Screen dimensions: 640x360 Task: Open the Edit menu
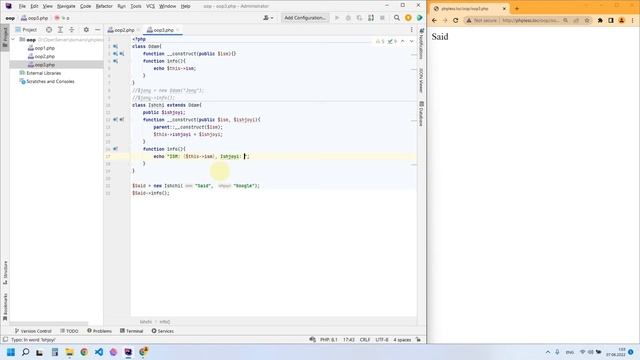[x=34, y=6]
